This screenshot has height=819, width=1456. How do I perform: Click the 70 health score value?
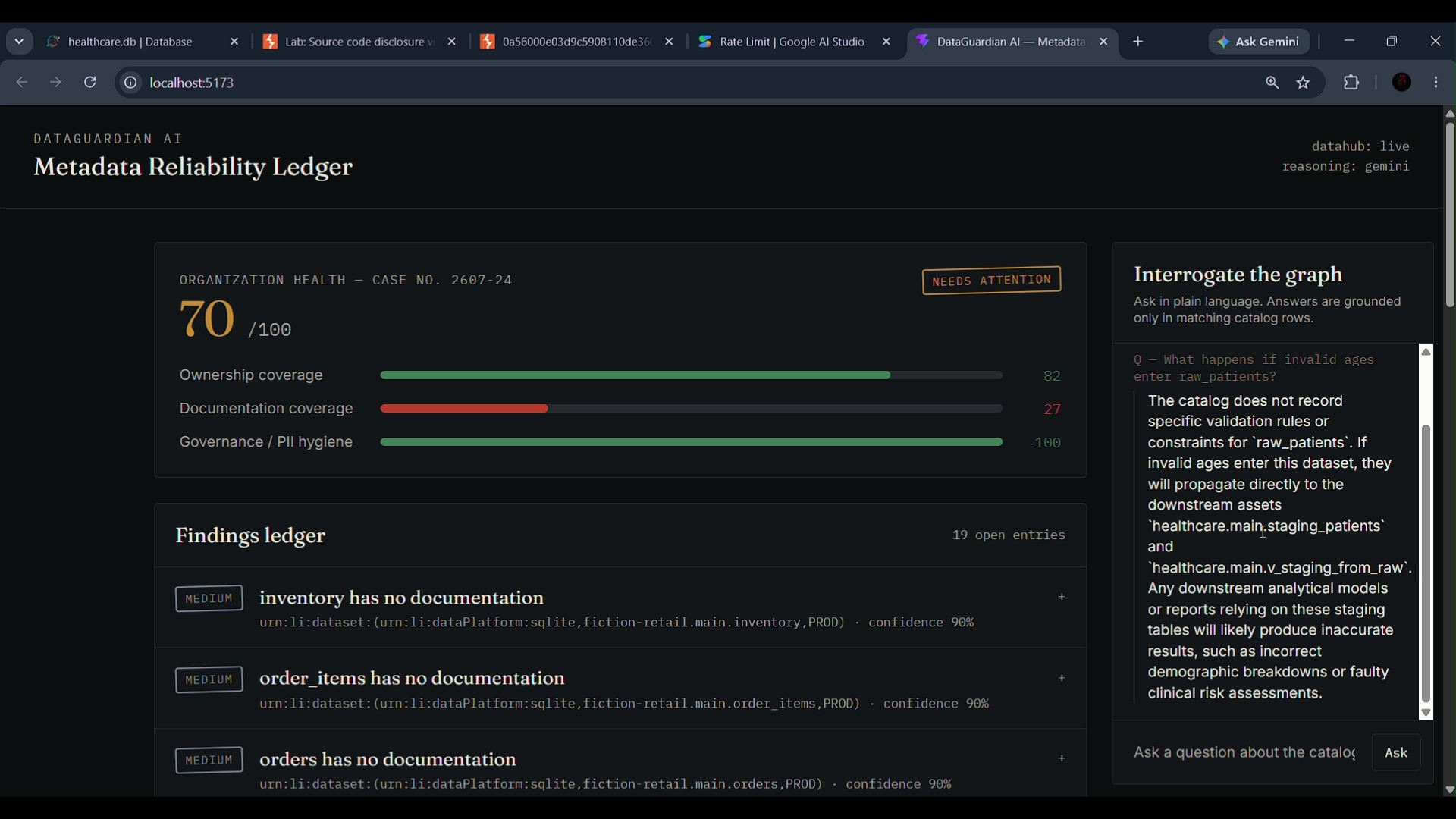pyautogui.click(x=206, y=318)
